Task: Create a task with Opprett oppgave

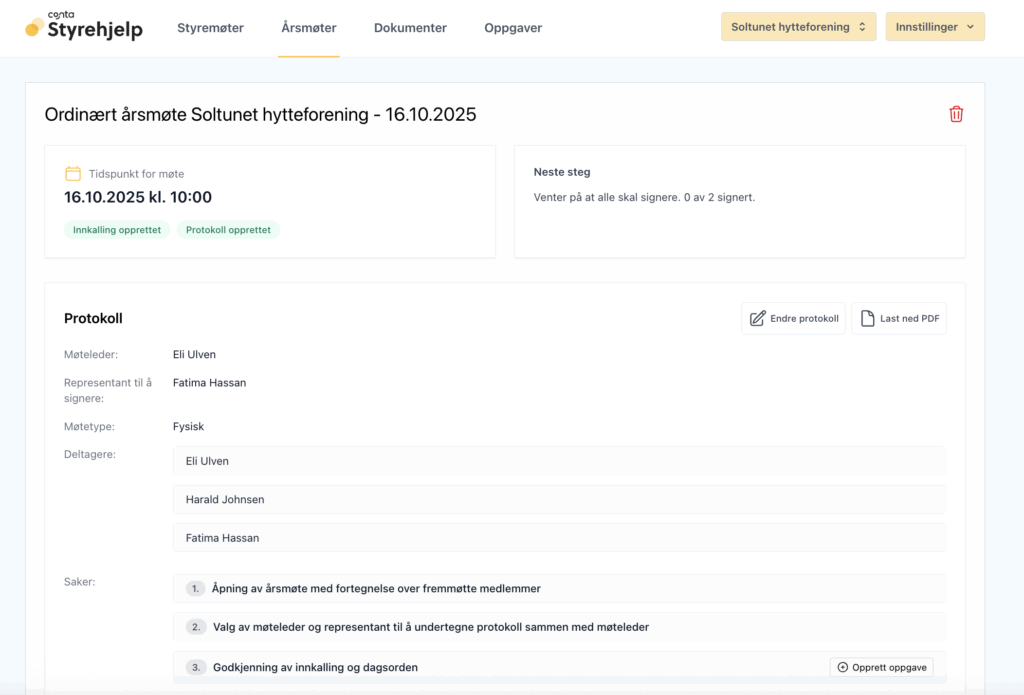Action: [x=881, y=667]
